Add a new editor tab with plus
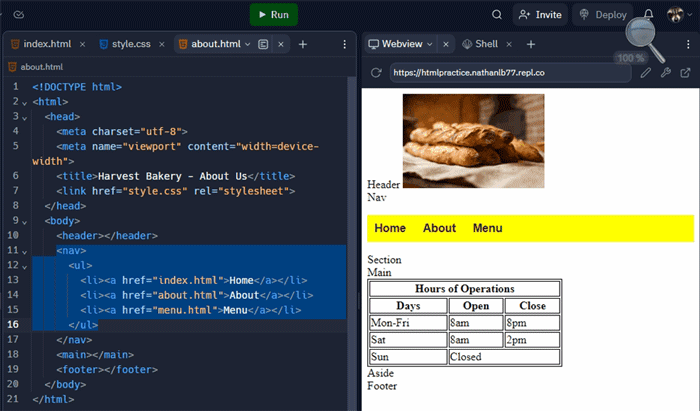 pyautogui.click(x=303, y=44)
